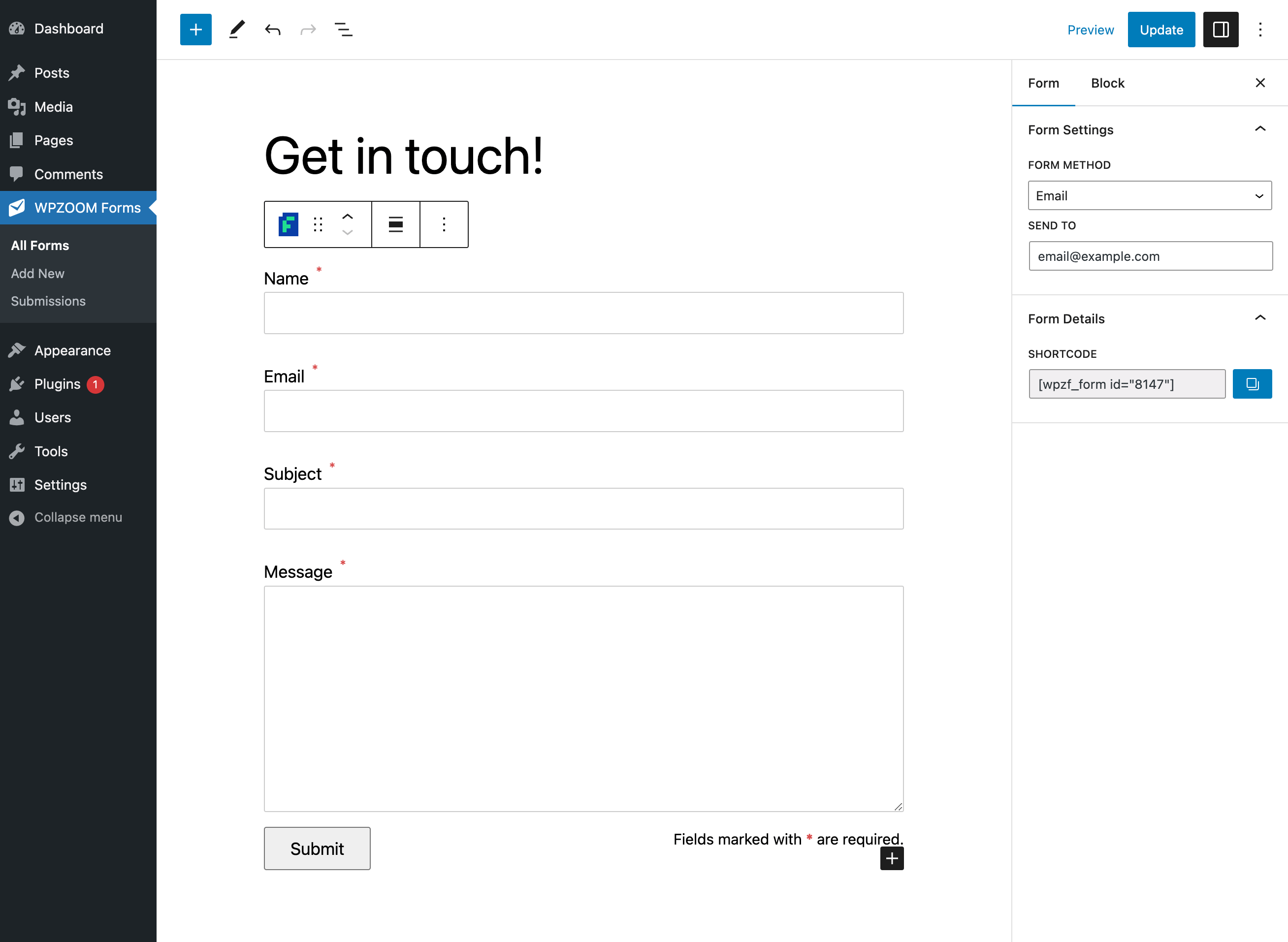Collapse the admin menu
The width and height of the screenshot is (1288, 942).
pos(78,517)
